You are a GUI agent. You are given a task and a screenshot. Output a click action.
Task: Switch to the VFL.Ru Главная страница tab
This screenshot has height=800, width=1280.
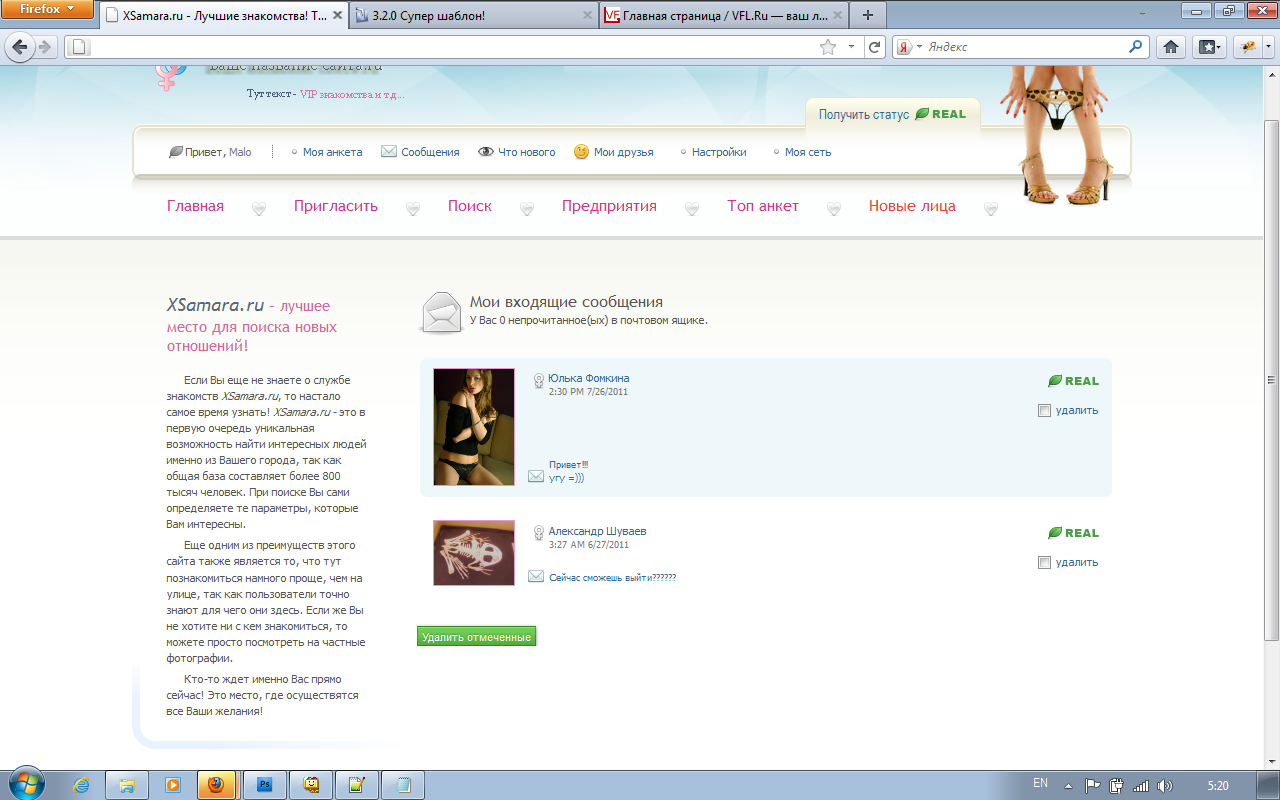click(x=724, y=16)
